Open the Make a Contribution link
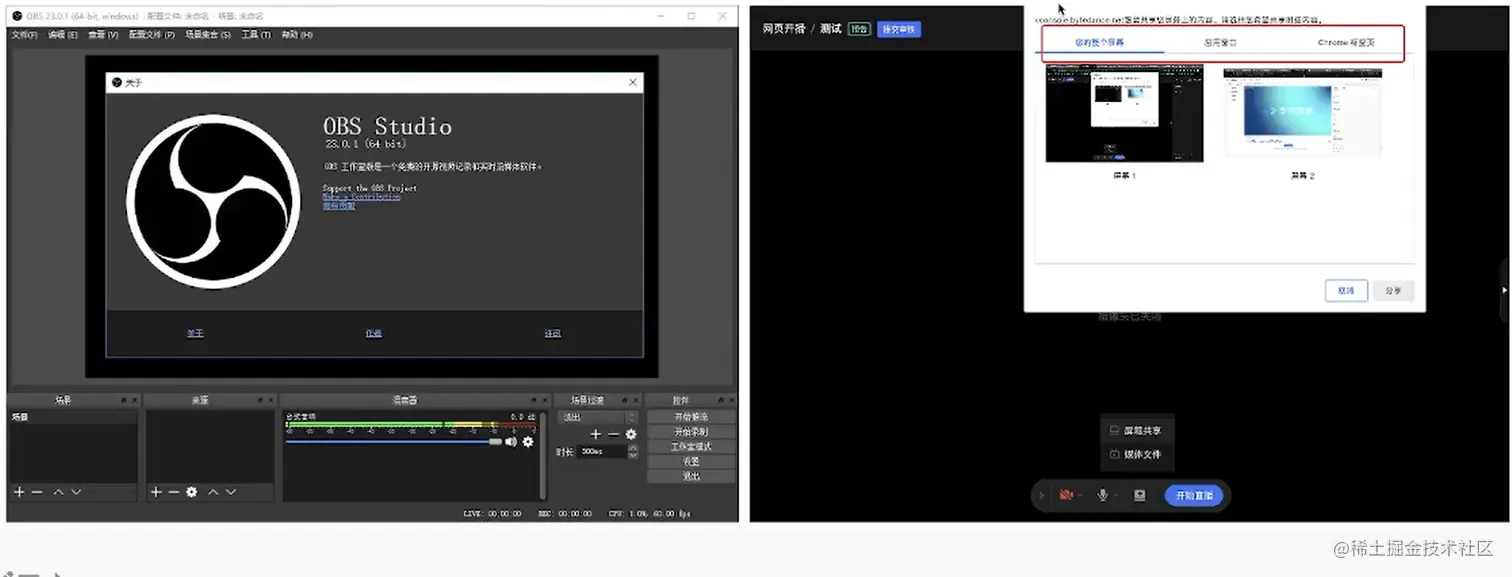This screenshot has height=577, width=1512. (x=361, y=197)
